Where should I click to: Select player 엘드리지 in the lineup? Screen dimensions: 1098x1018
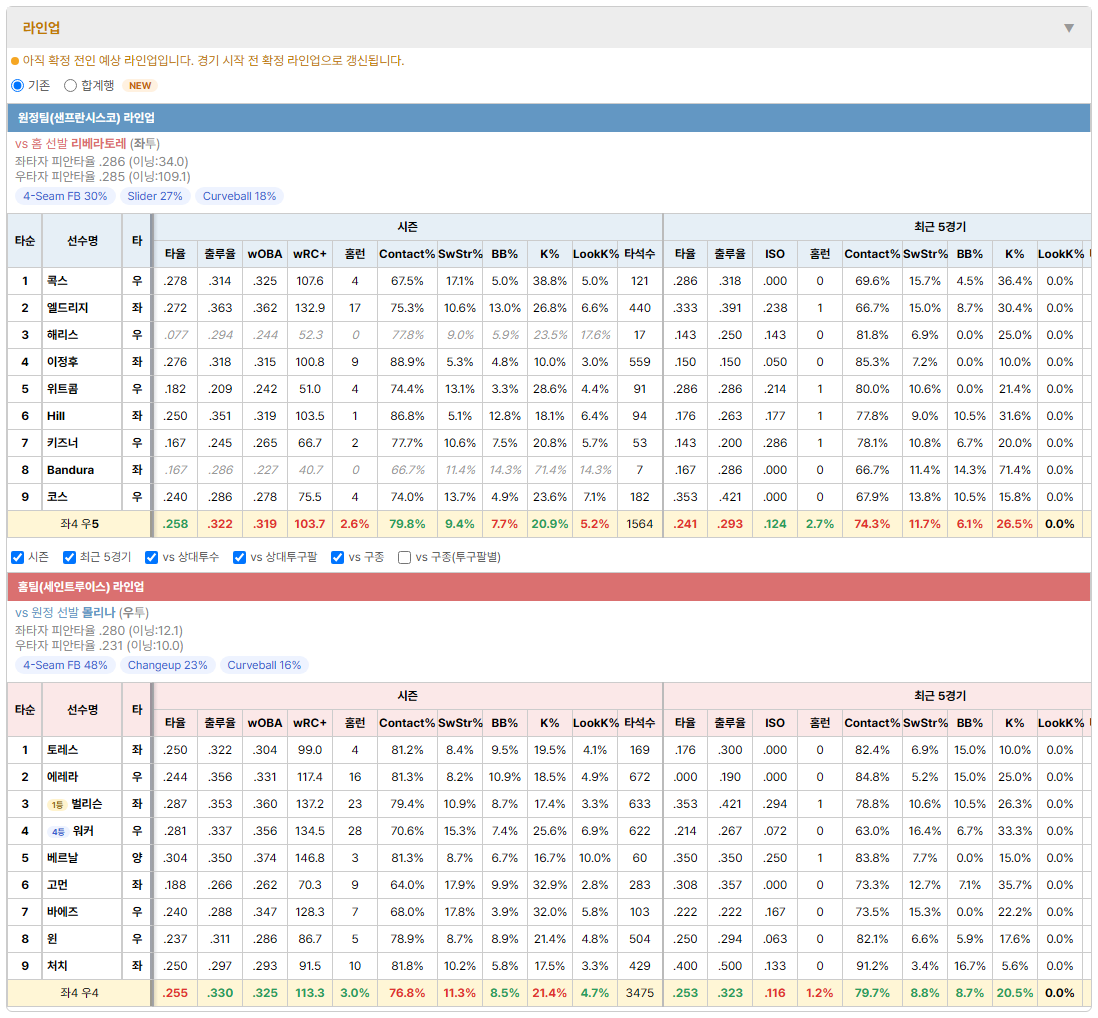click(67, 308)
